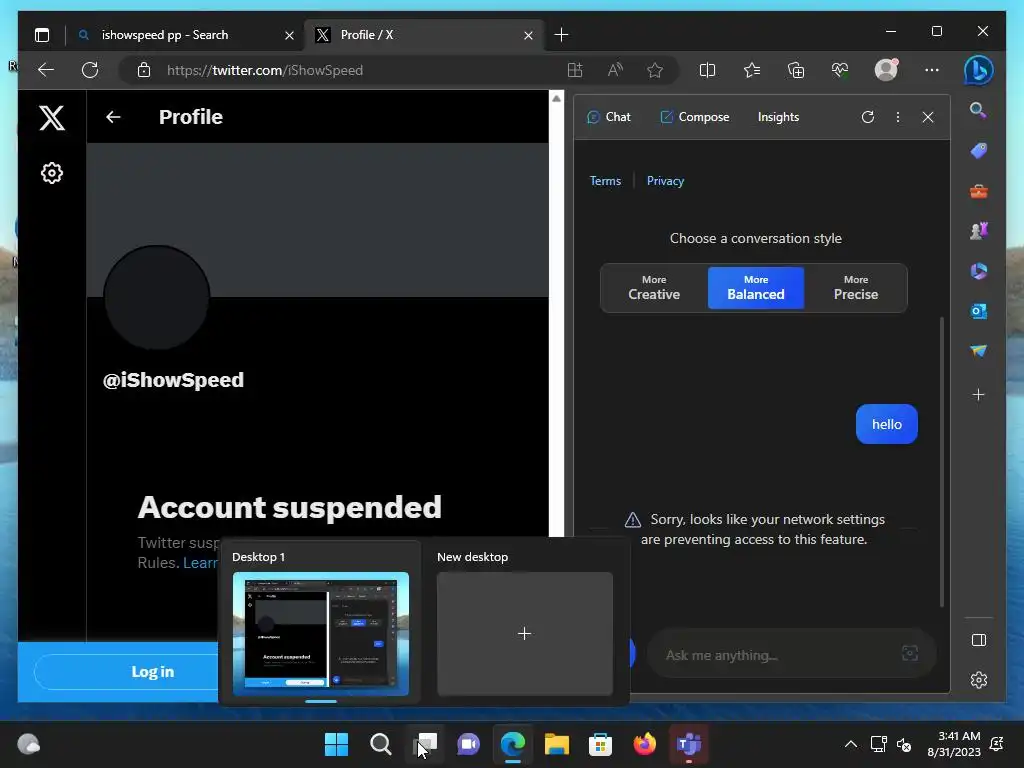Select the Profile / X tab

click(x=423, y=35)
